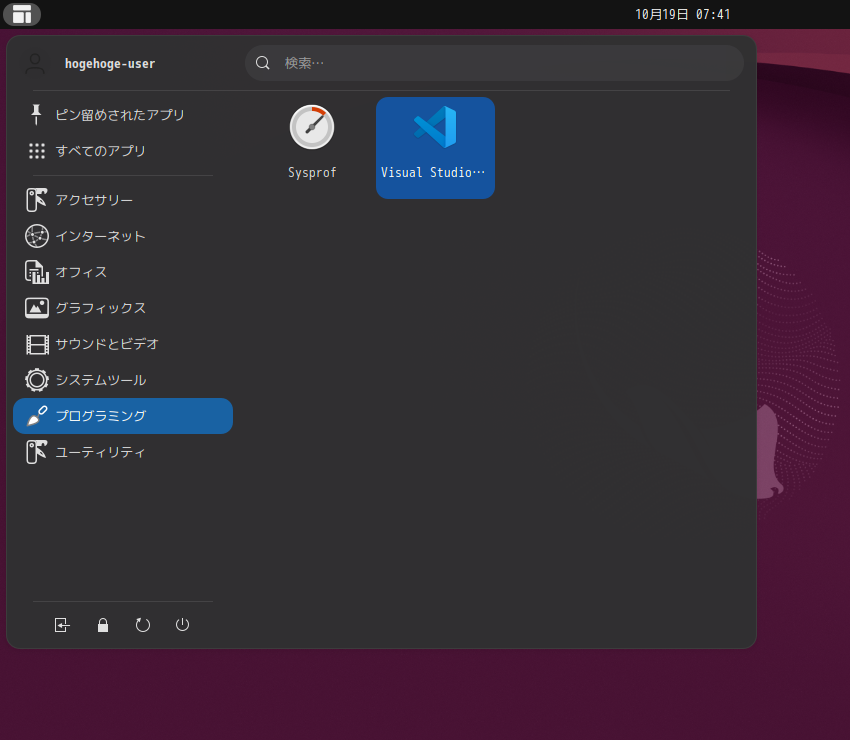Click the magnifier icon in search bar
Screen dimensions: 850x740
(263, 63)
